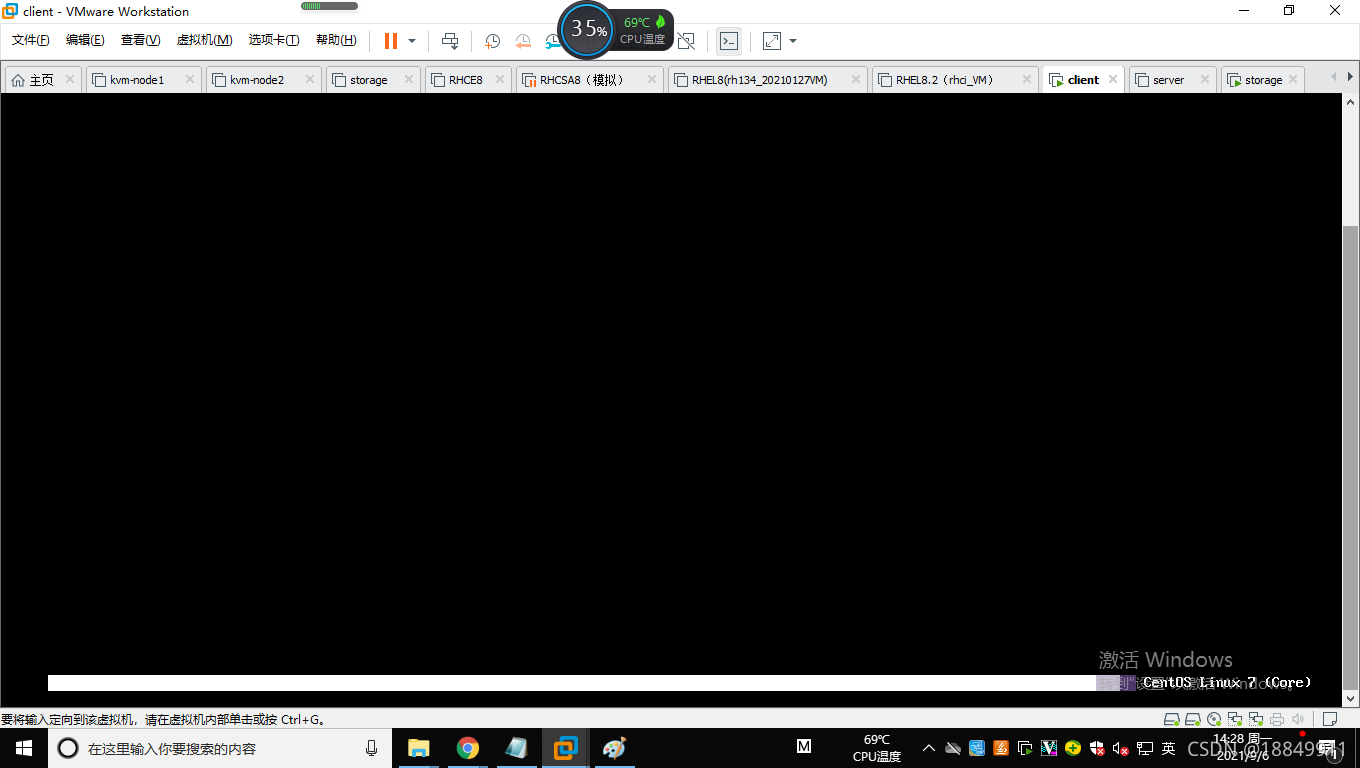Close the RHCE8 tab
The width and height of the screenshot is (1360, 768).
[x=500, y=80]
